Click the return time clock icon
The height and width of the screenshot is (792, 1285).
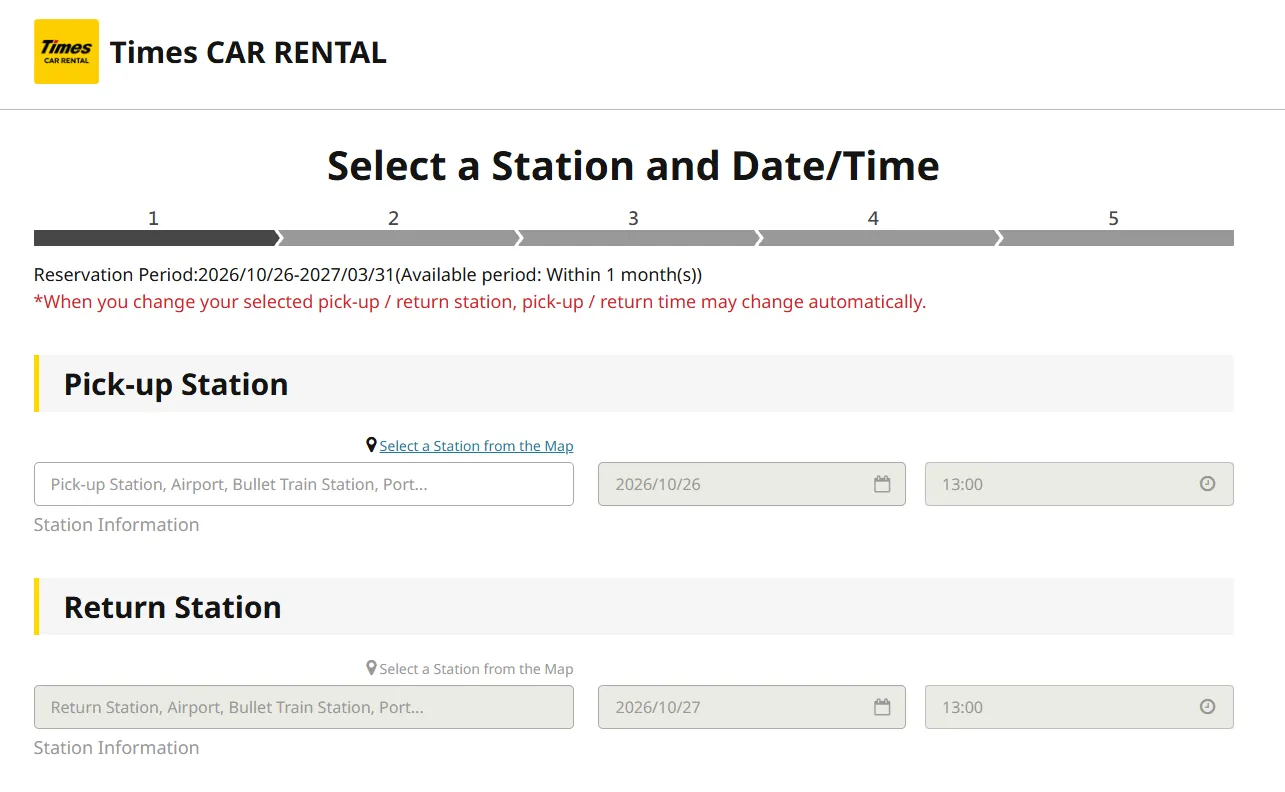coord(1207,707)
